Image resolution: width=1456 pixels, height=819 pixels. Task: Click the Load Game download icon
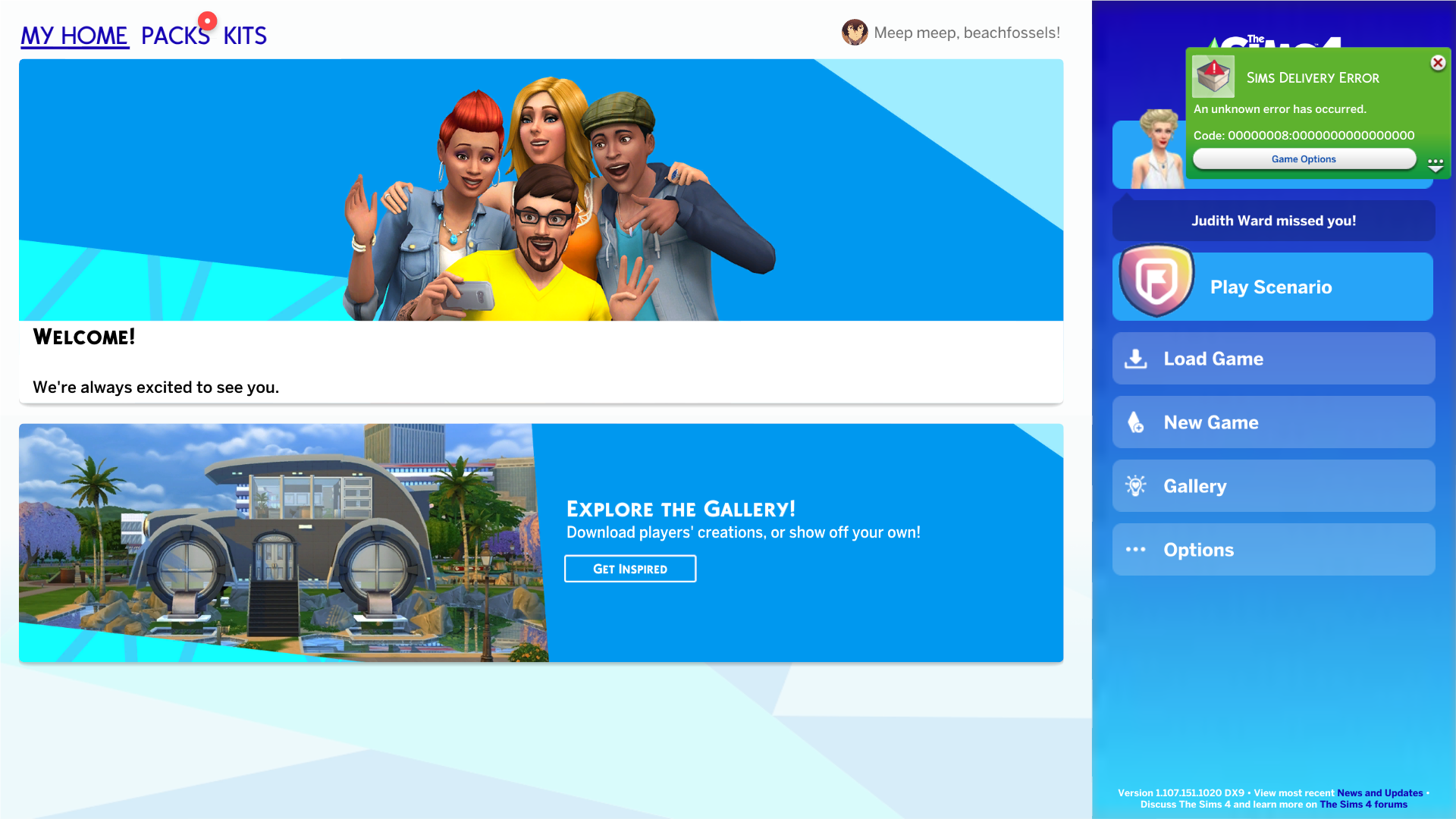pyautogui.click(x=1135, y=359)
